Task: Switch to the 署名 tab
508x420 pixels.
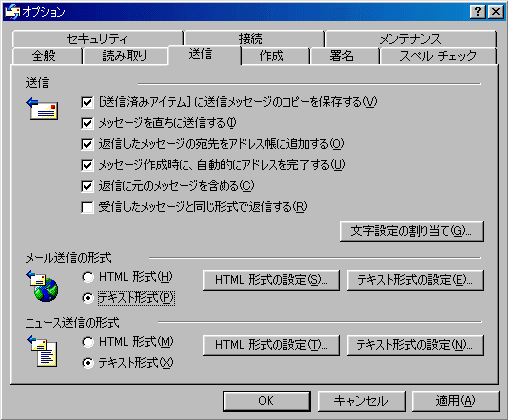Action: click(x=342, y=56)
